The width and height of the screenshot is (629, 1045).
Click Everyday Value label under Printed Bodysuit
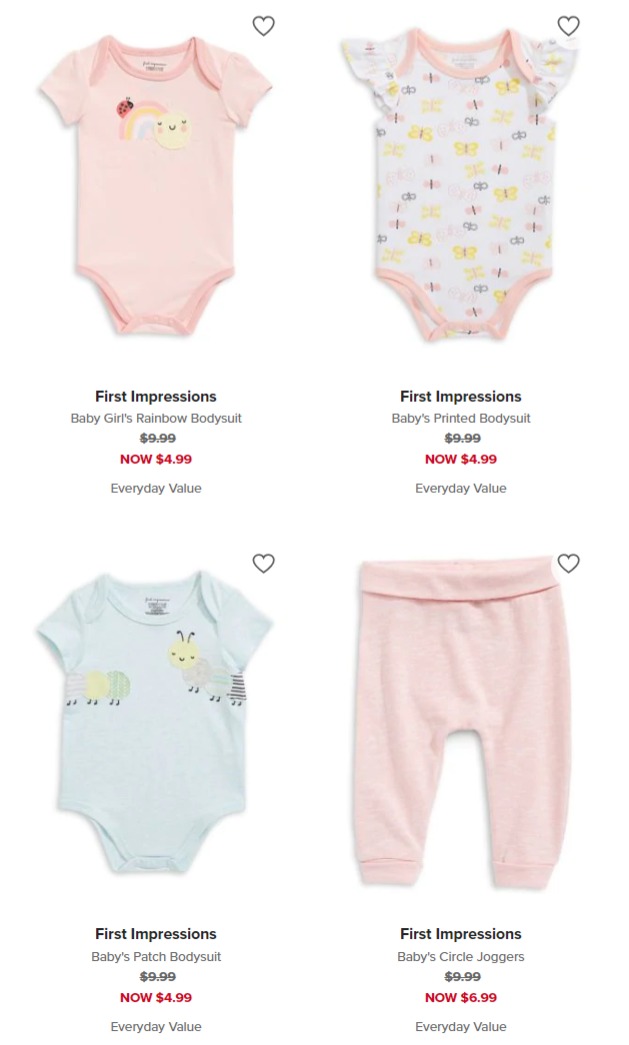coord(461,489)
